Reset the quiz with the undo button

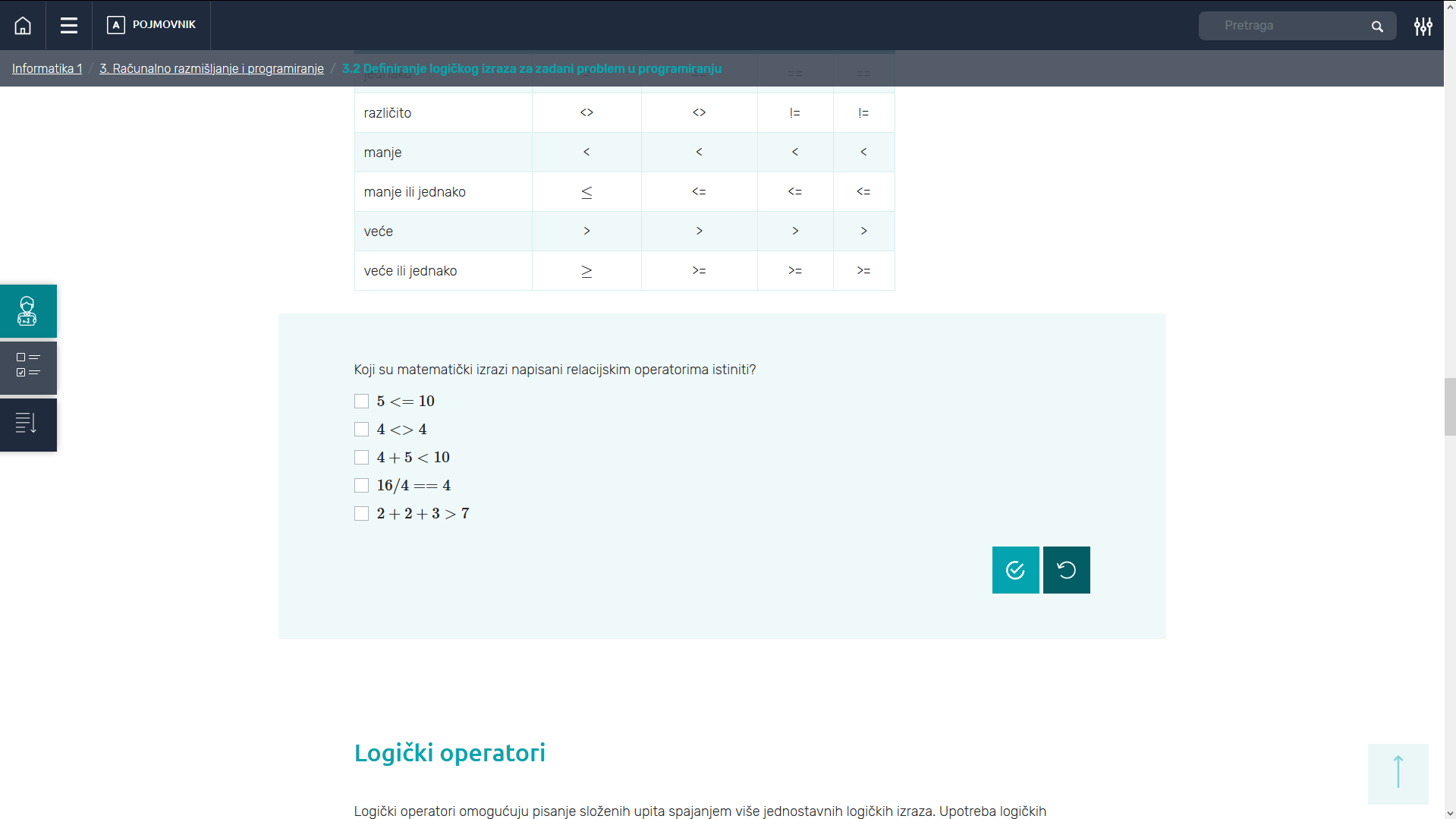point(1066,570)
